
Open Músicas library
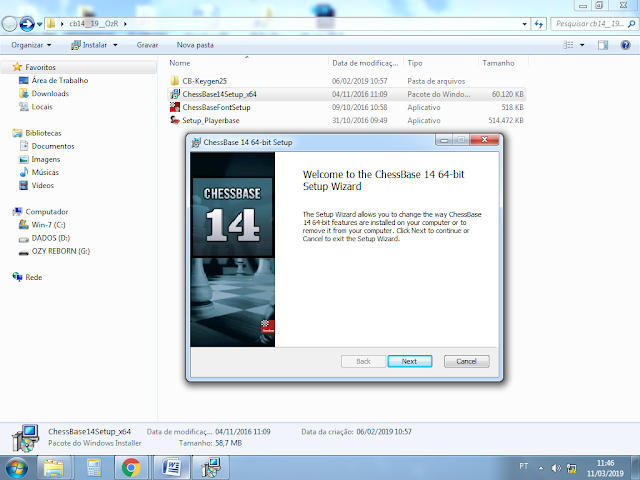click(x=45, y=172)
